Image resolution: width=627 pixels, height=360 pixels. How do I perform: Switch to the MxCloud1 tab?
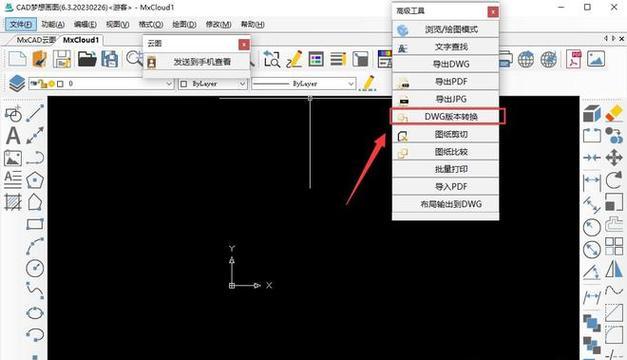click(x=81, y=40)
